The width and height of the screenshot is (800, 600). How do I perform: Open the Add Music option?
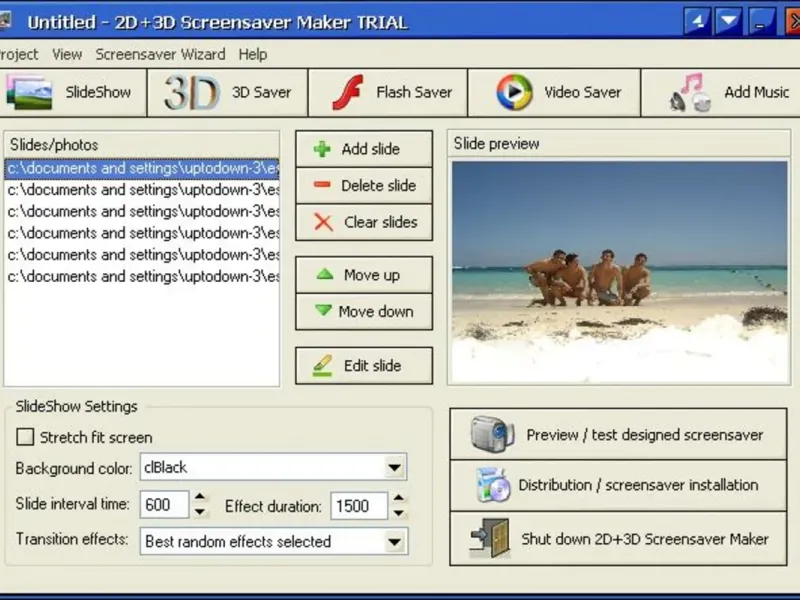720,92
